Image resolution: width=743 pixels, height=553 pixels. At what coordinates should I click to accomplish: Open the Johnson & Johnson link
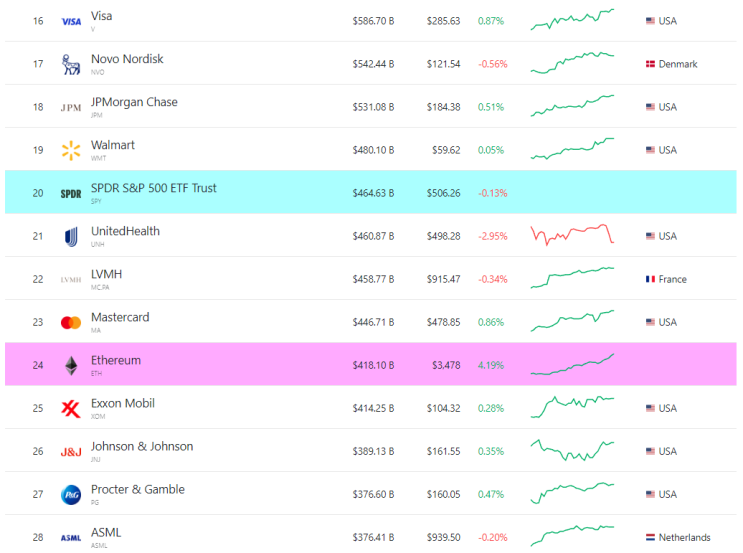click(142, 446)
